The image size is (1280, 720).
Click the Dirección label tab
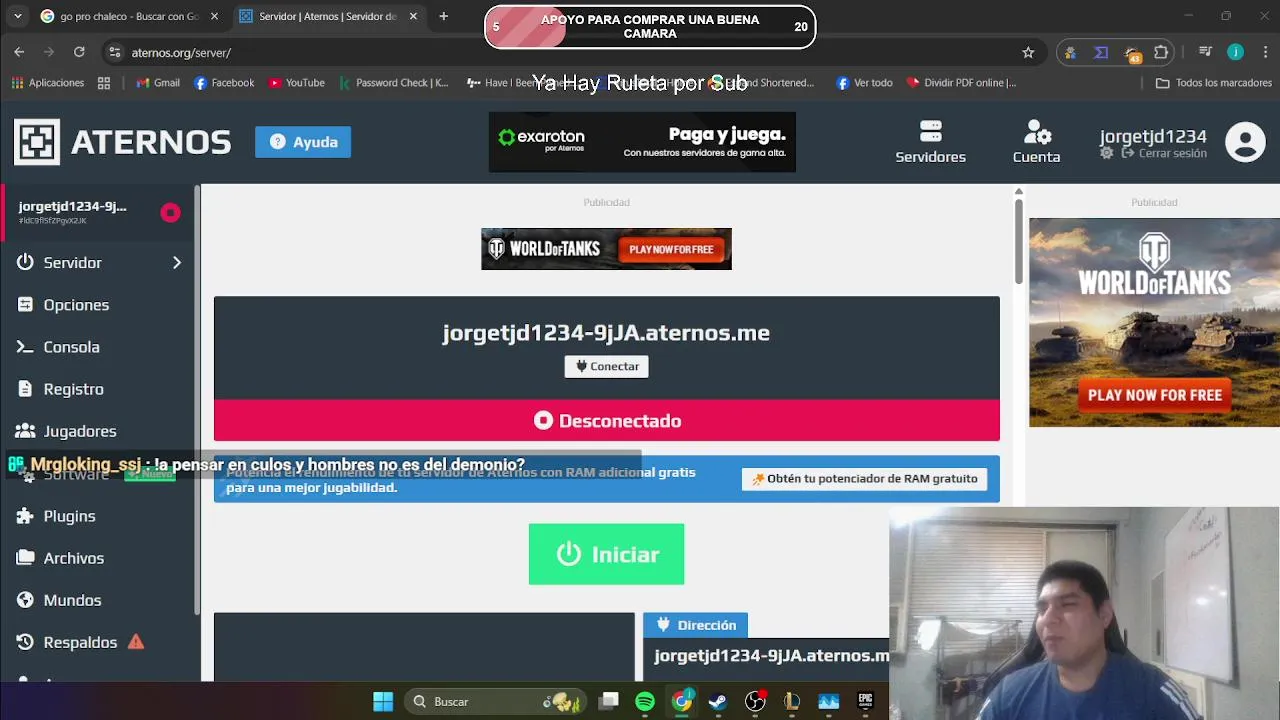coord(696,625)
